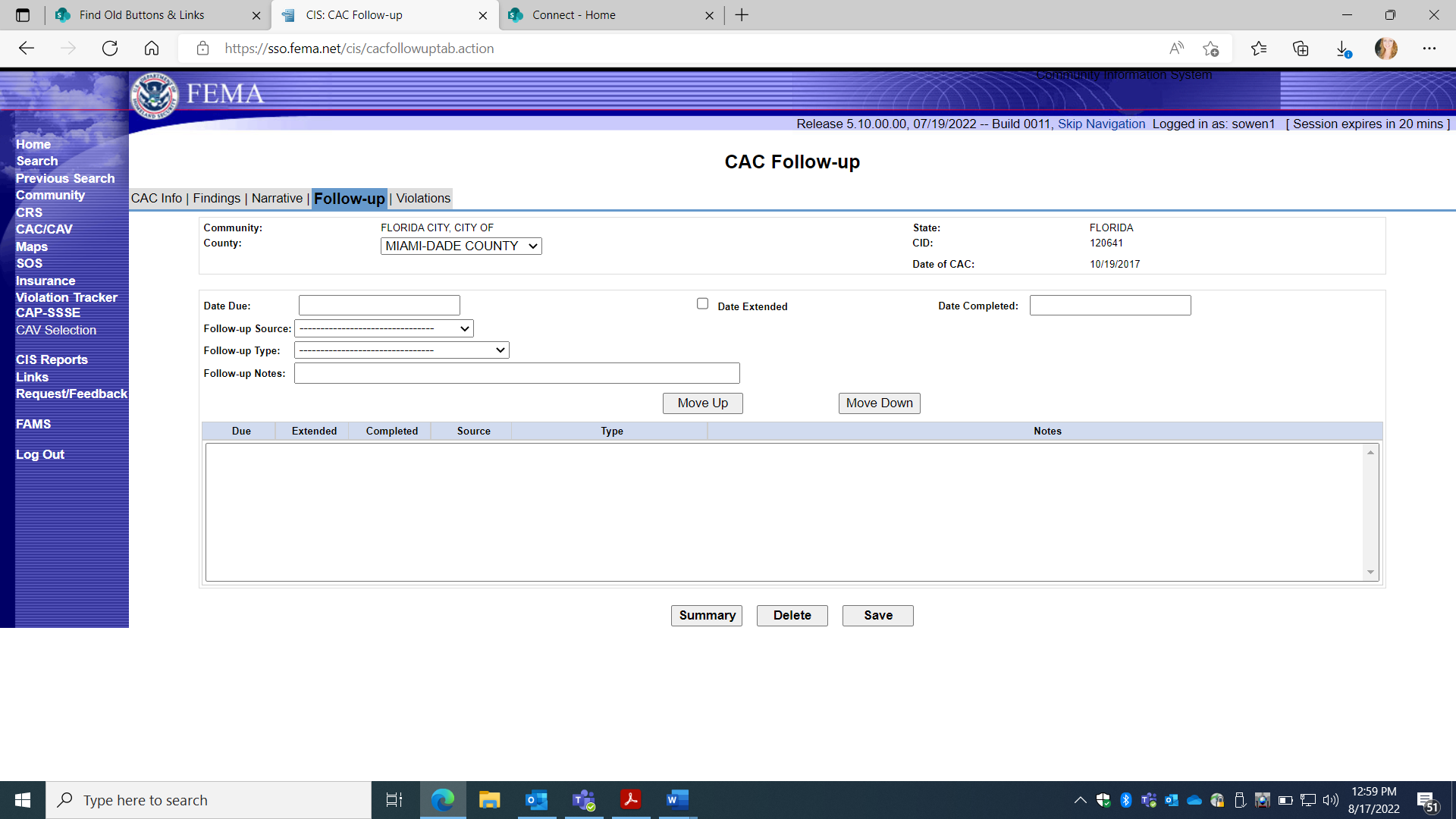This screenshot has height=819, width=1456.
Task: Open the Downloads icon in toolbar
Action: [x=1342, y=49]
